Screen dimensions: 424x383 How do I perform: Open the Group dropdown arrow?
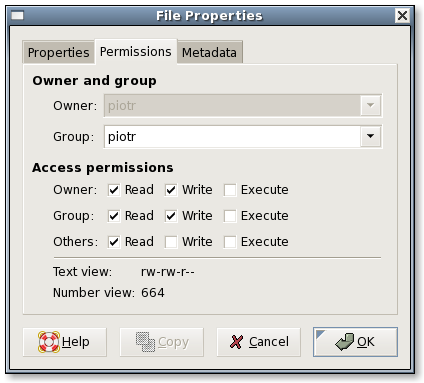click(370, 136)
